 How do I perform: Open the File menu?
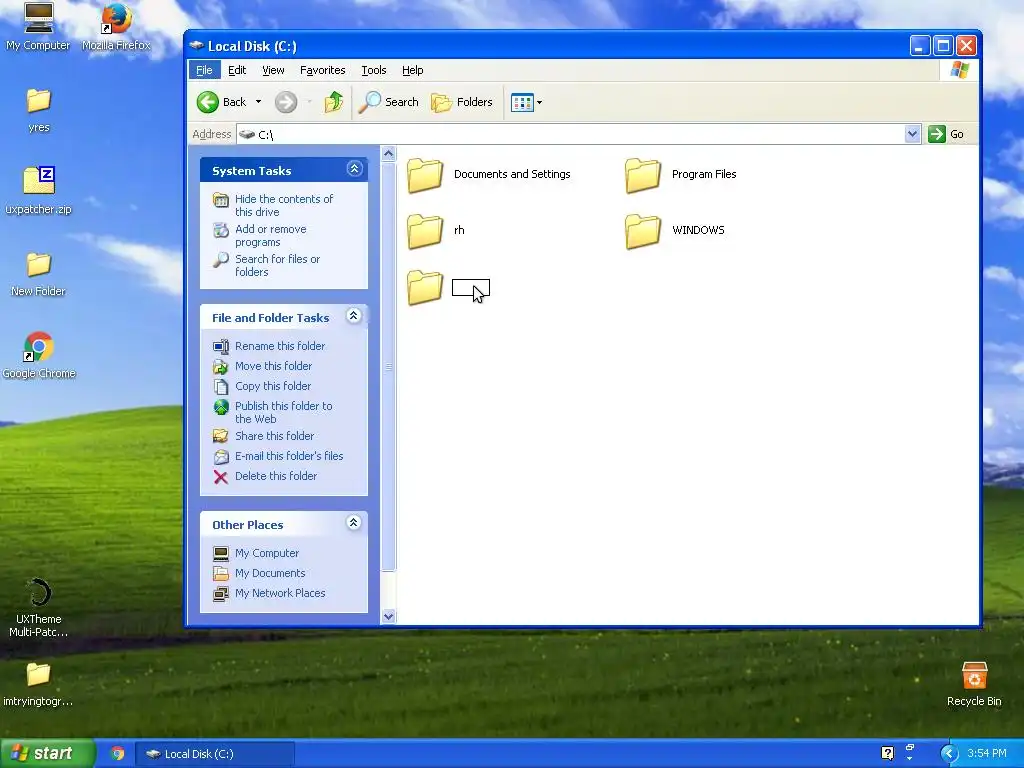coord(204,70)
